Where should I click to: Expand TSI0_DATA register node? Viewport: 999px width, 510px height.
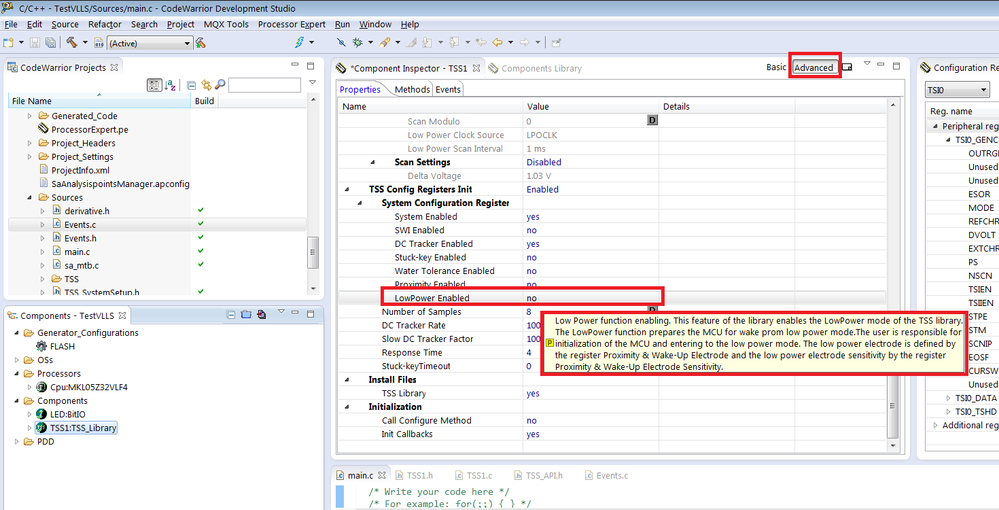click(949, 398)
